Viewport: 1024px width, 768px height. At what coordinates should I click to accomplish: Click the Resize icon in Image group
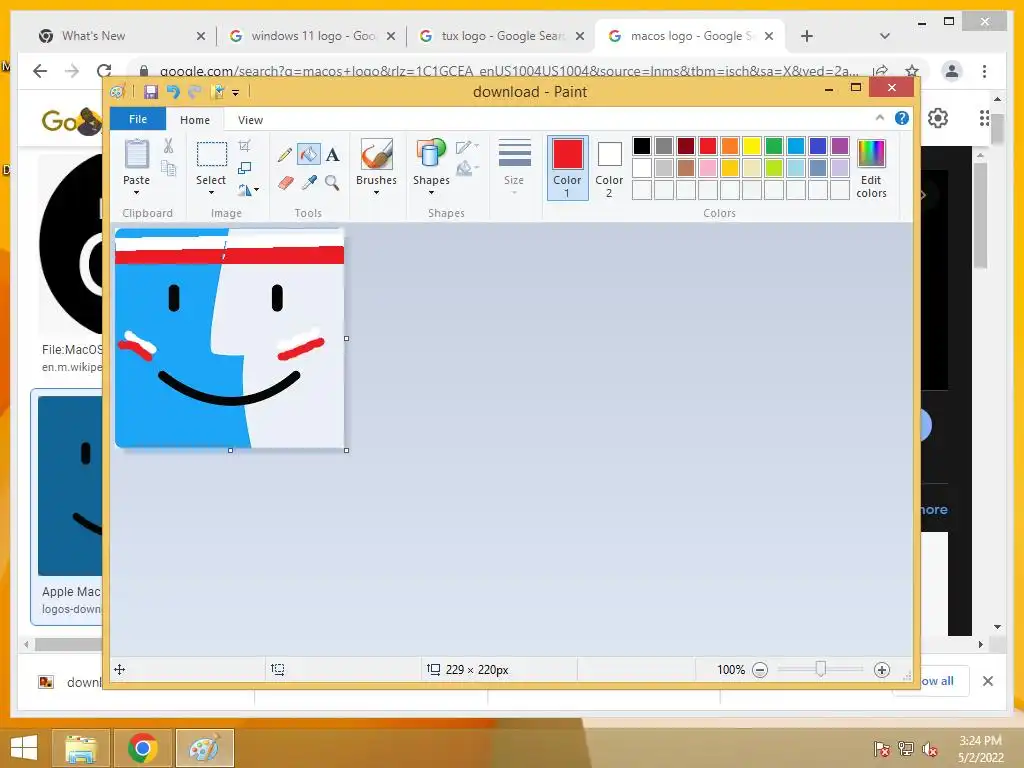tap(244, 168)
